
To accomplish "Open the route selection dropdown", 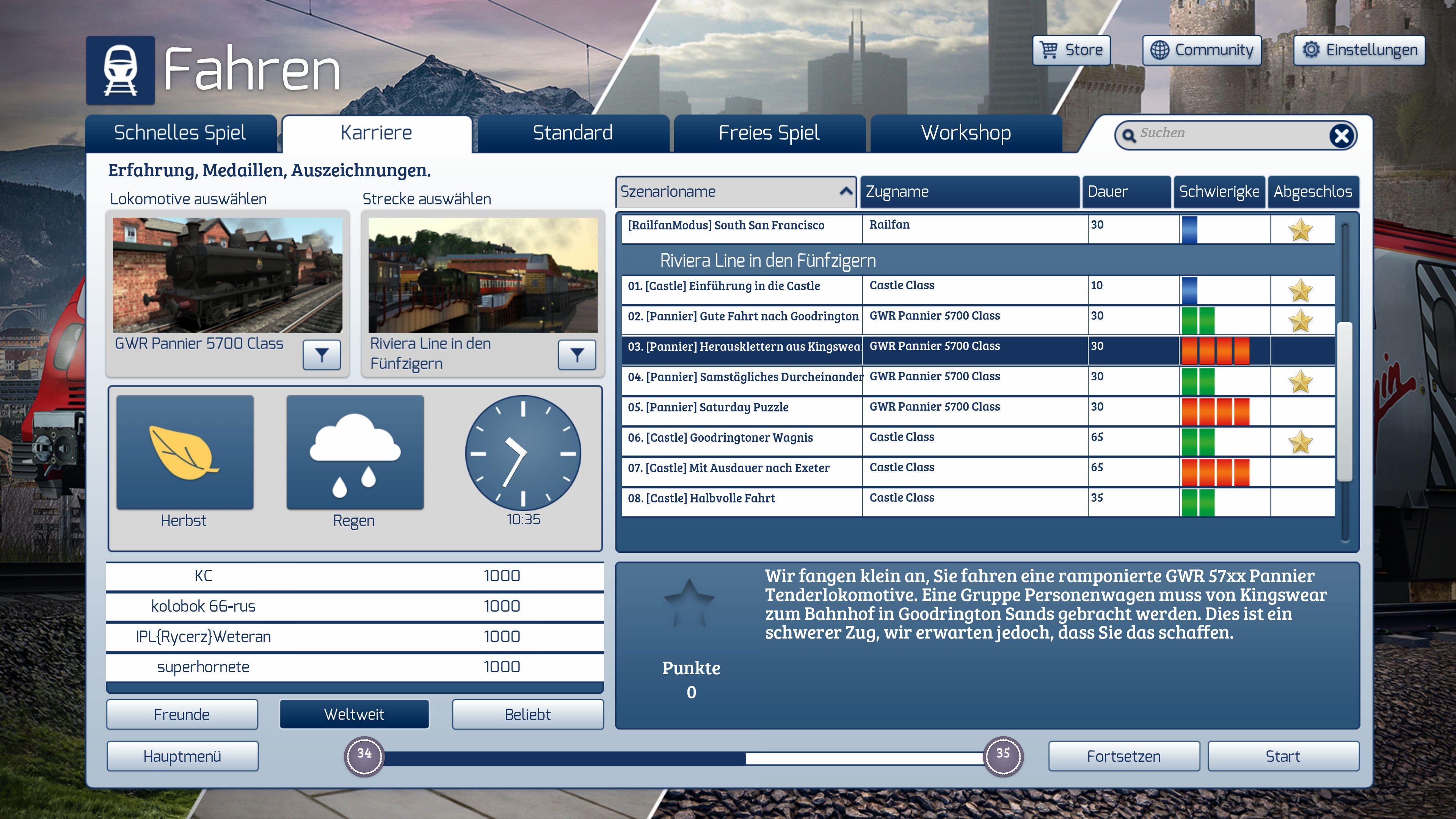I will (576, 355).
